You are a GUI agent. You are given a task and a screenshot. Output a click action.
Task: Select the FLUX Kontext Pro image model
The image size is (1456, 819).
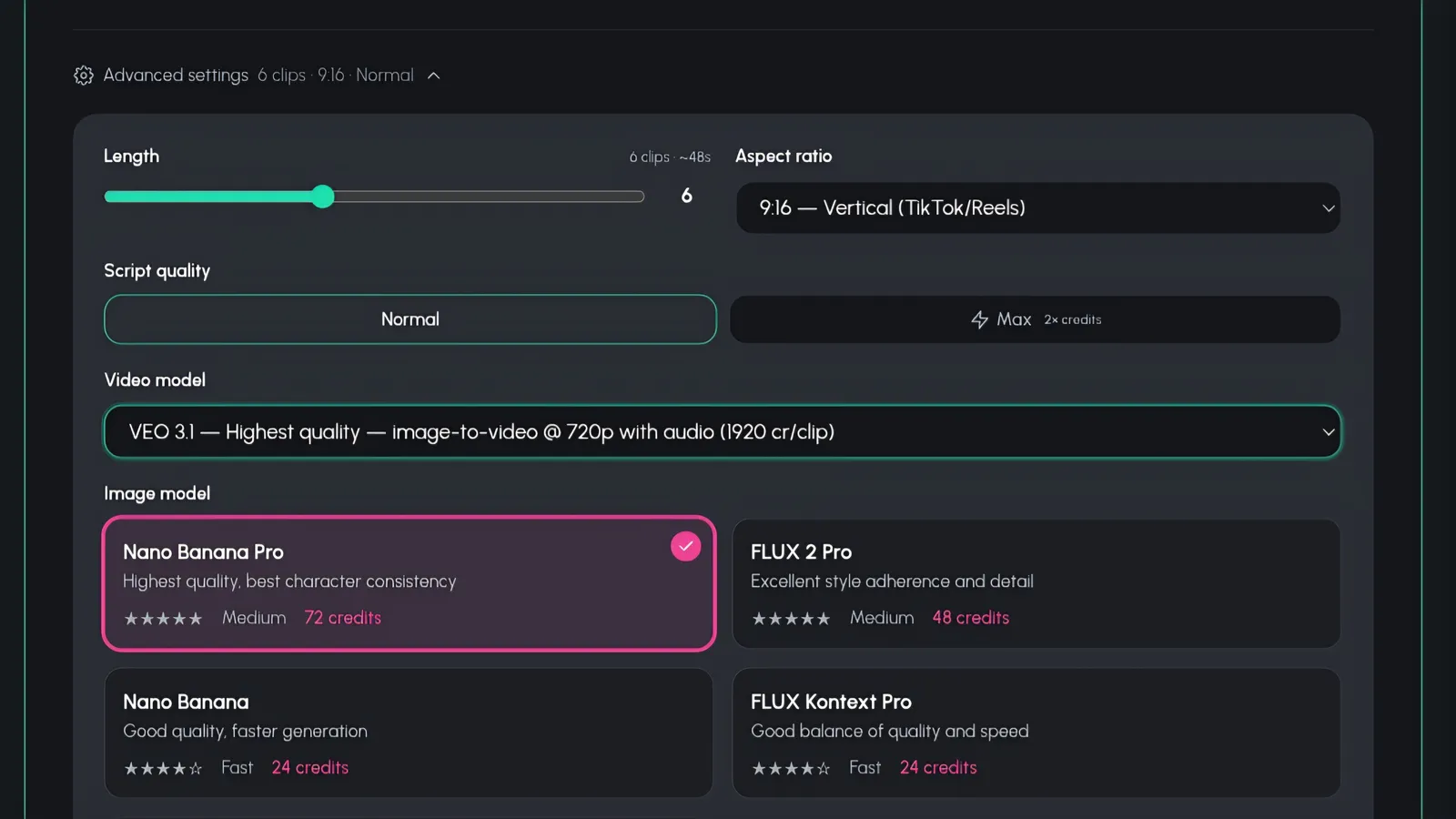[1036, 733]
